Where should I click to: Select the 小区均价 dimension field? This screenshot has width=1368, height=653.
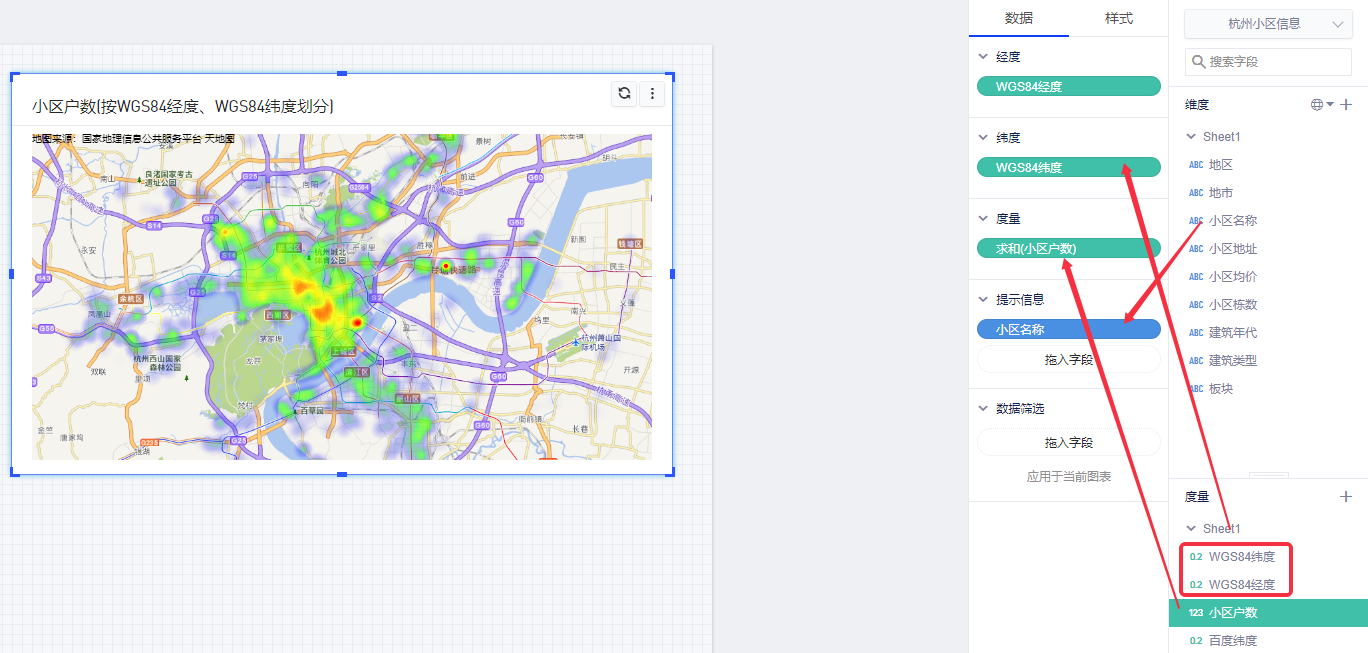click(1232, 277)
